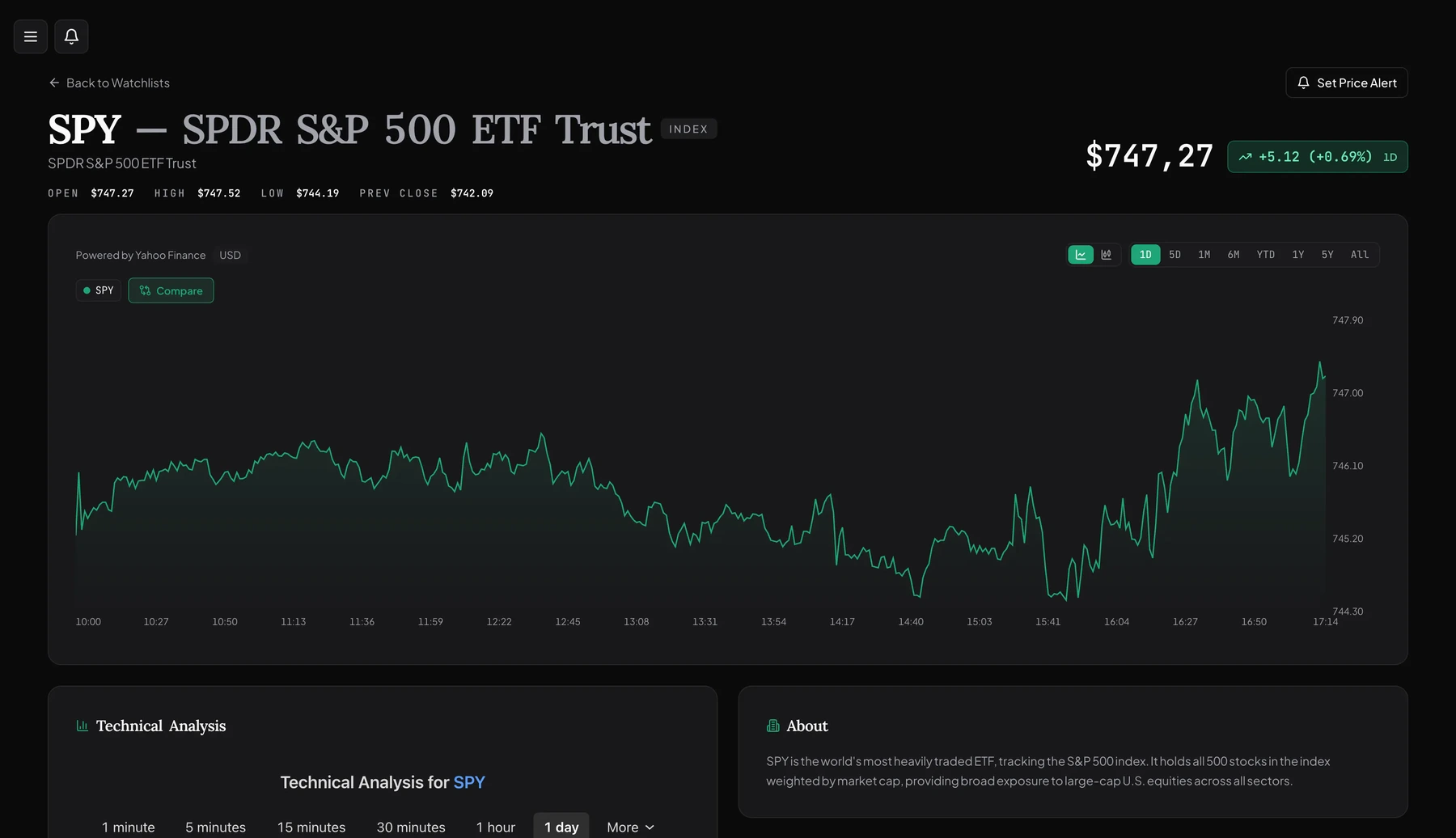
Task: Open notifications bell icon
Action: 71,36
